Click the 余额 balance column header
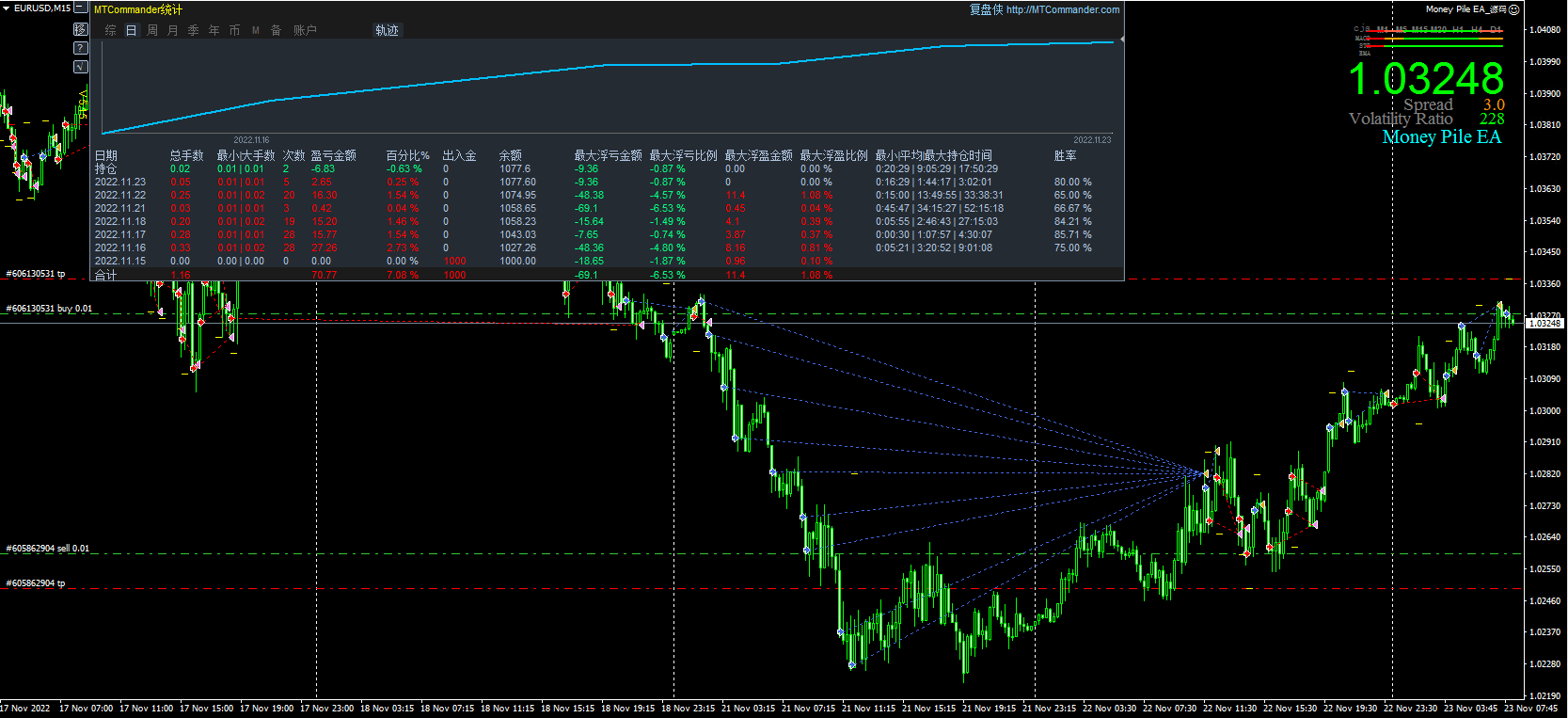 coord(511,155)
